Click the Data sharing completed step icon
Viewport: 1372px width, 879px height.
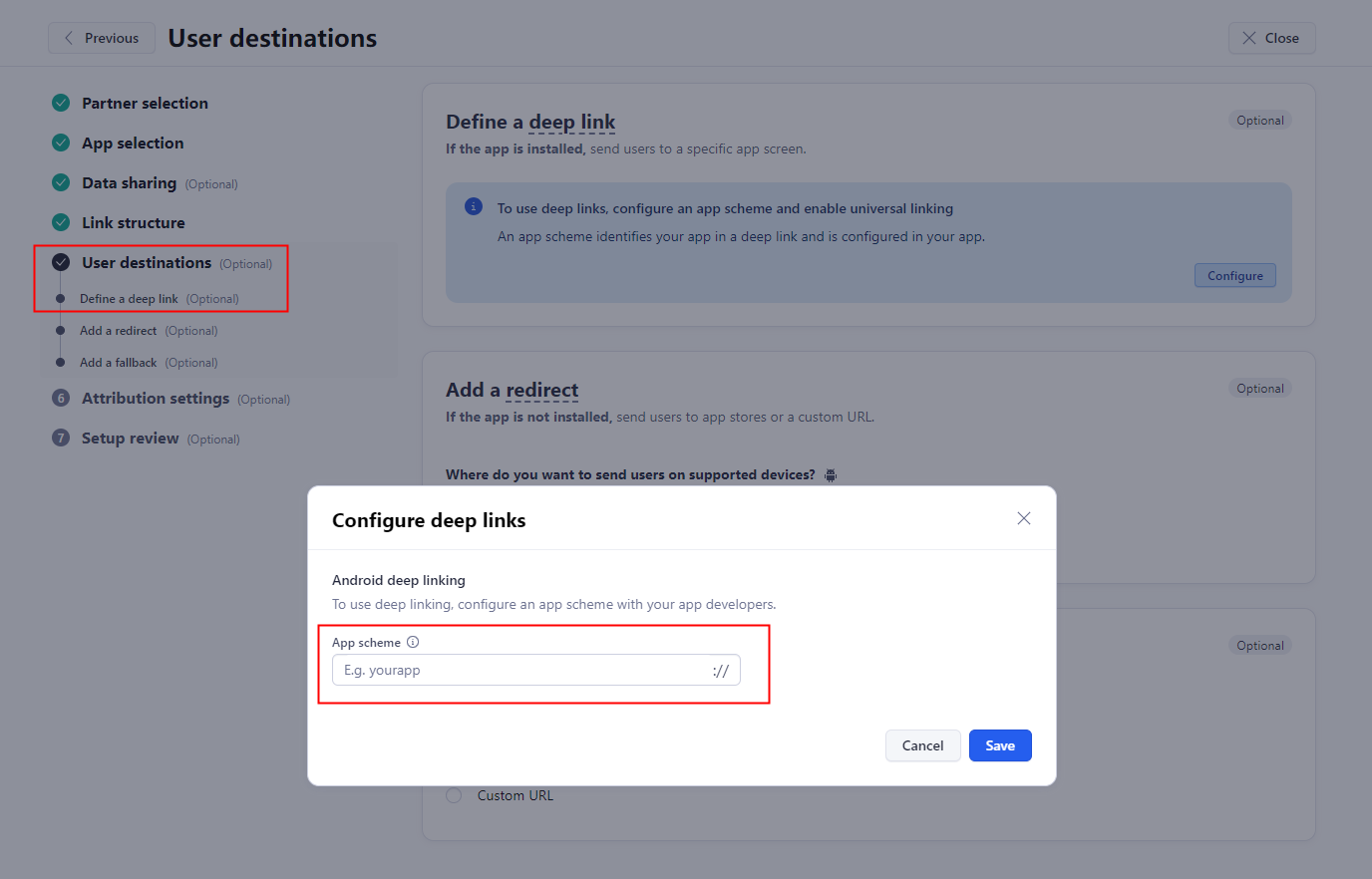click(60, 182)
